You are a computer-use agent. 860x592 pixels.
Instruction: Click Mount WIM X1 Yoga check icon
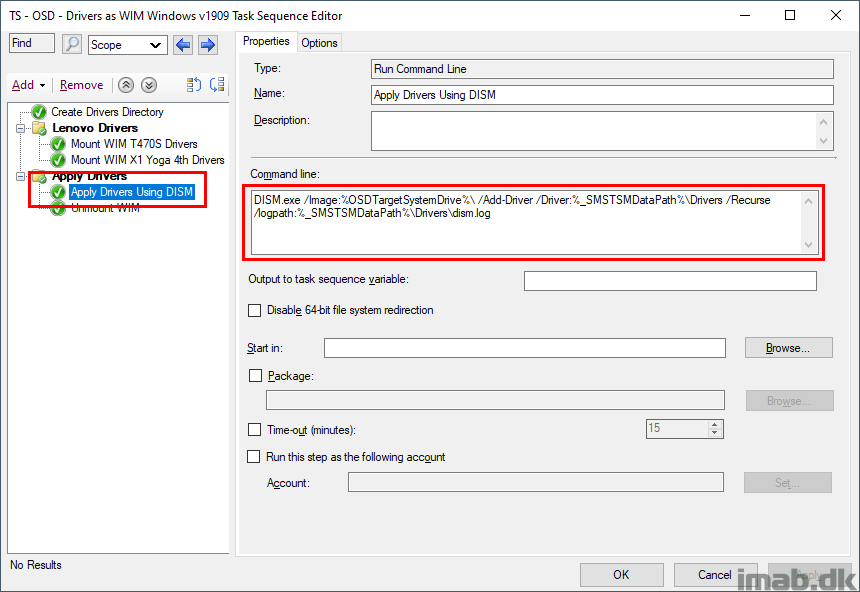click(58, 160)
